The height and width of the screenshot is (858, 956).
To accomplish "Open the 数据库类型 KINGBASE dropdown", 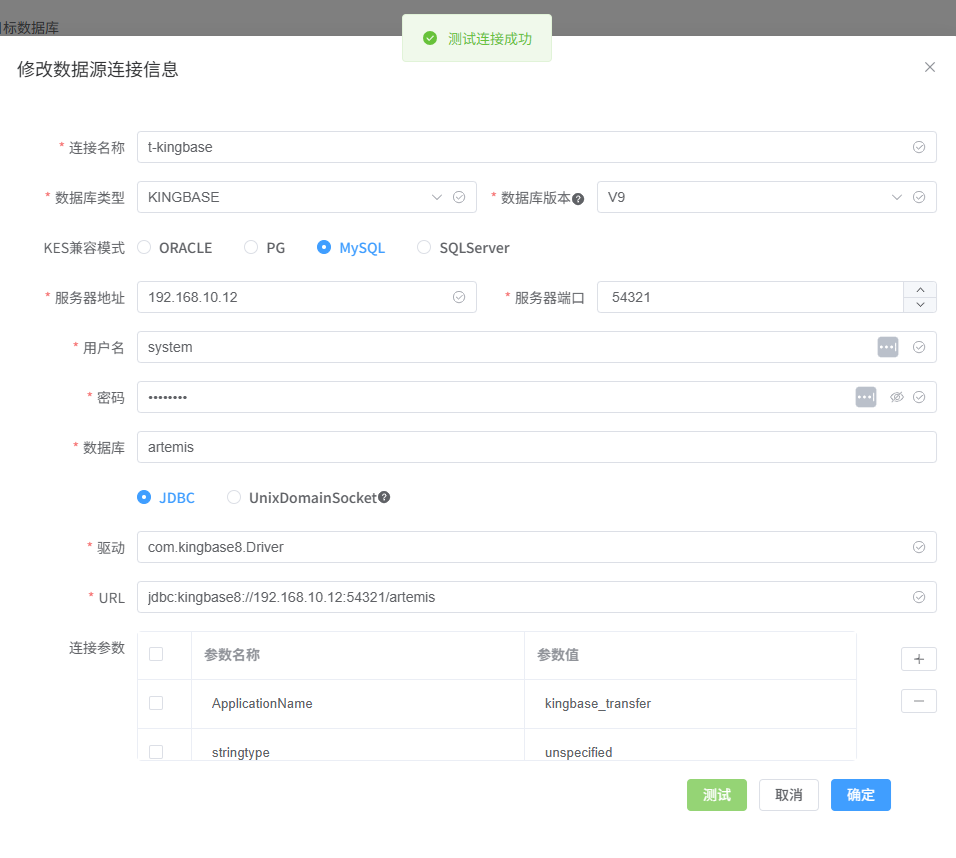I will (x=307, y=197).
